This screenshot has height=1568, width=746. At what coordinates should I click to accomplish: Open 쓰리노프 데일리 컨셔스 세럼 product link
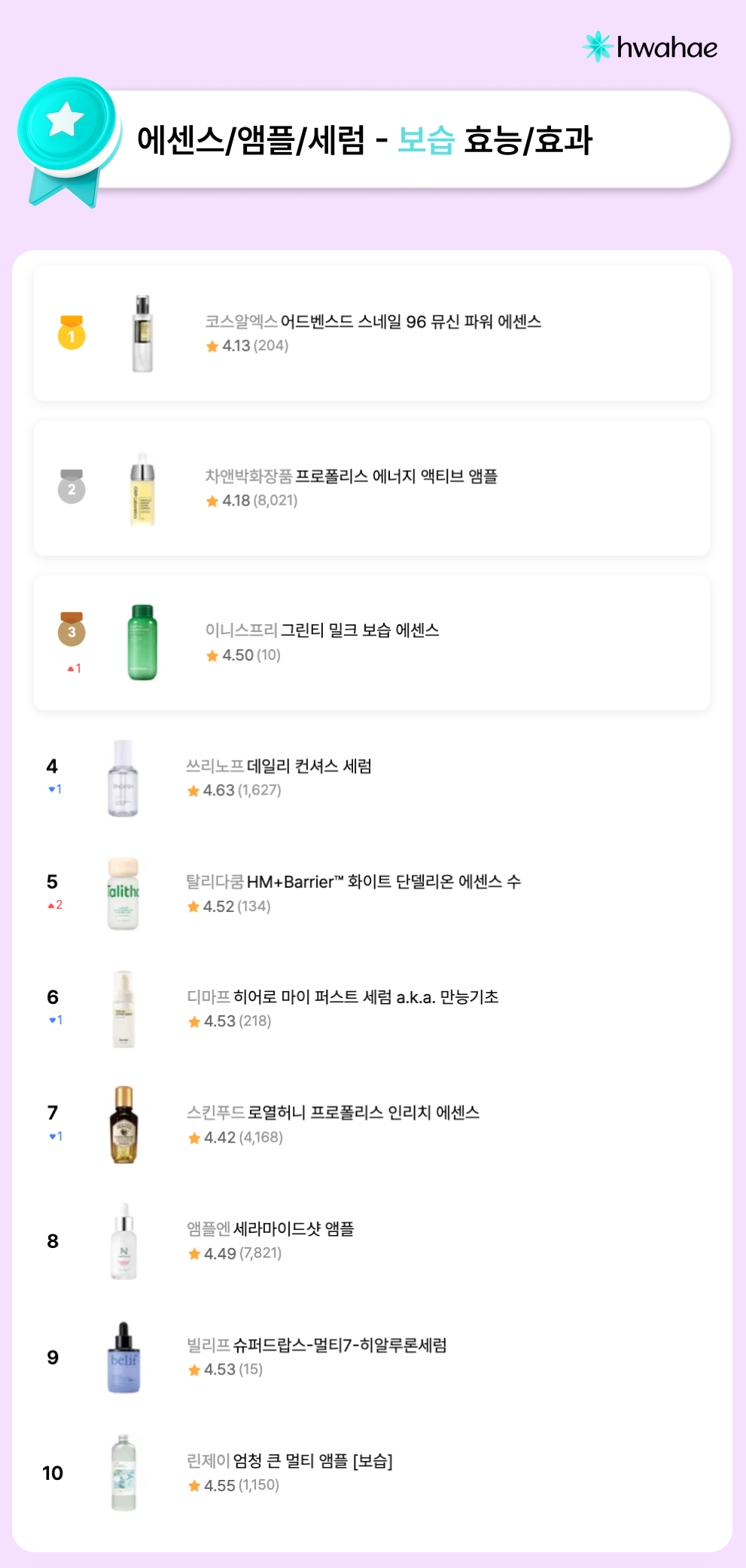click(309, 767)
